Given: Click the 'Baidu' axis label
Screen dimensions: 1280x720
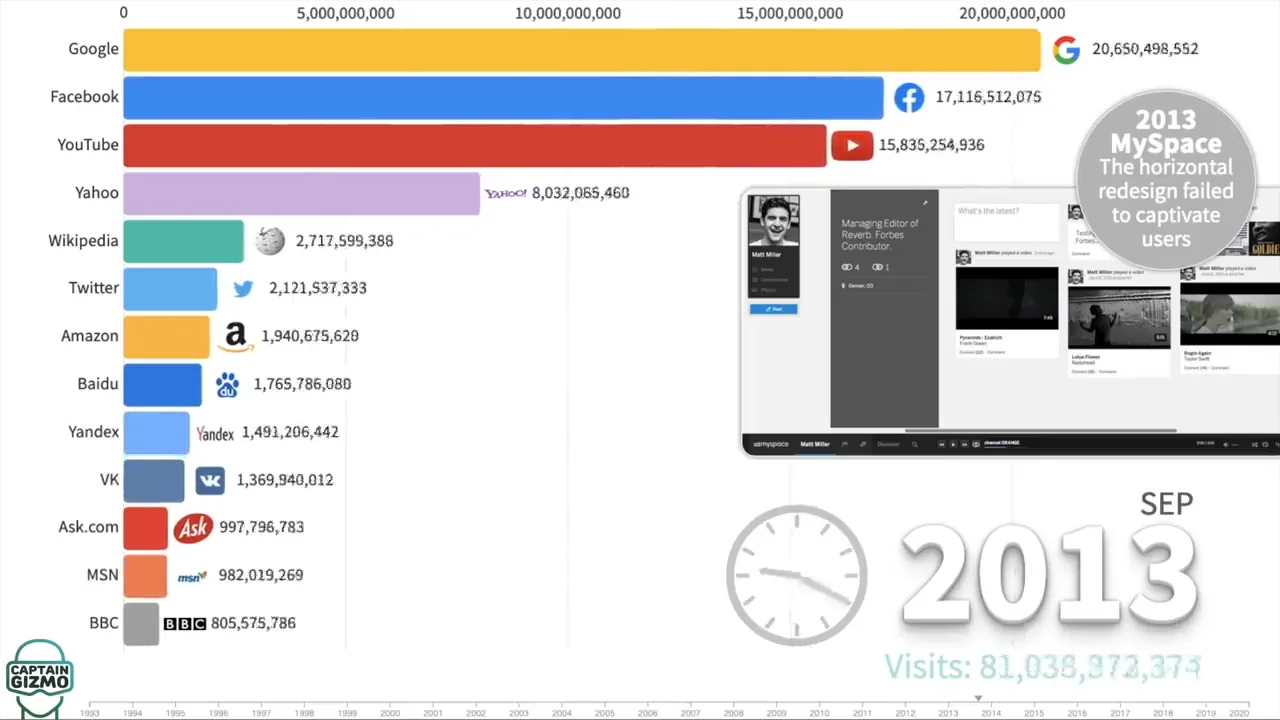Looking at the screenshot, I should point(98,384).
